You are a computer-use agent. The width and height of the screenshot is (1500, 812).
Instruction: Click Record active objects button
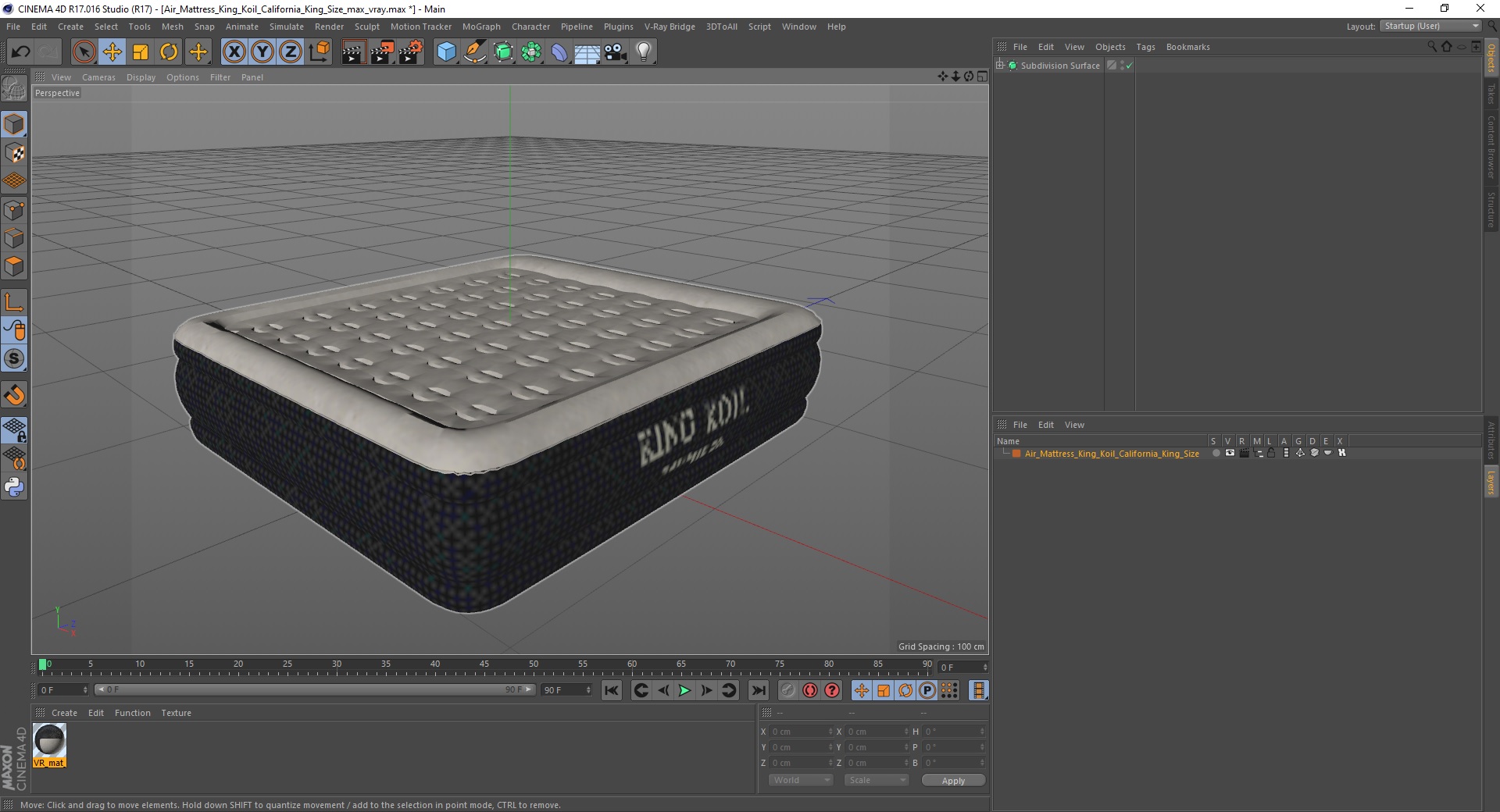[x=788, y=690]
